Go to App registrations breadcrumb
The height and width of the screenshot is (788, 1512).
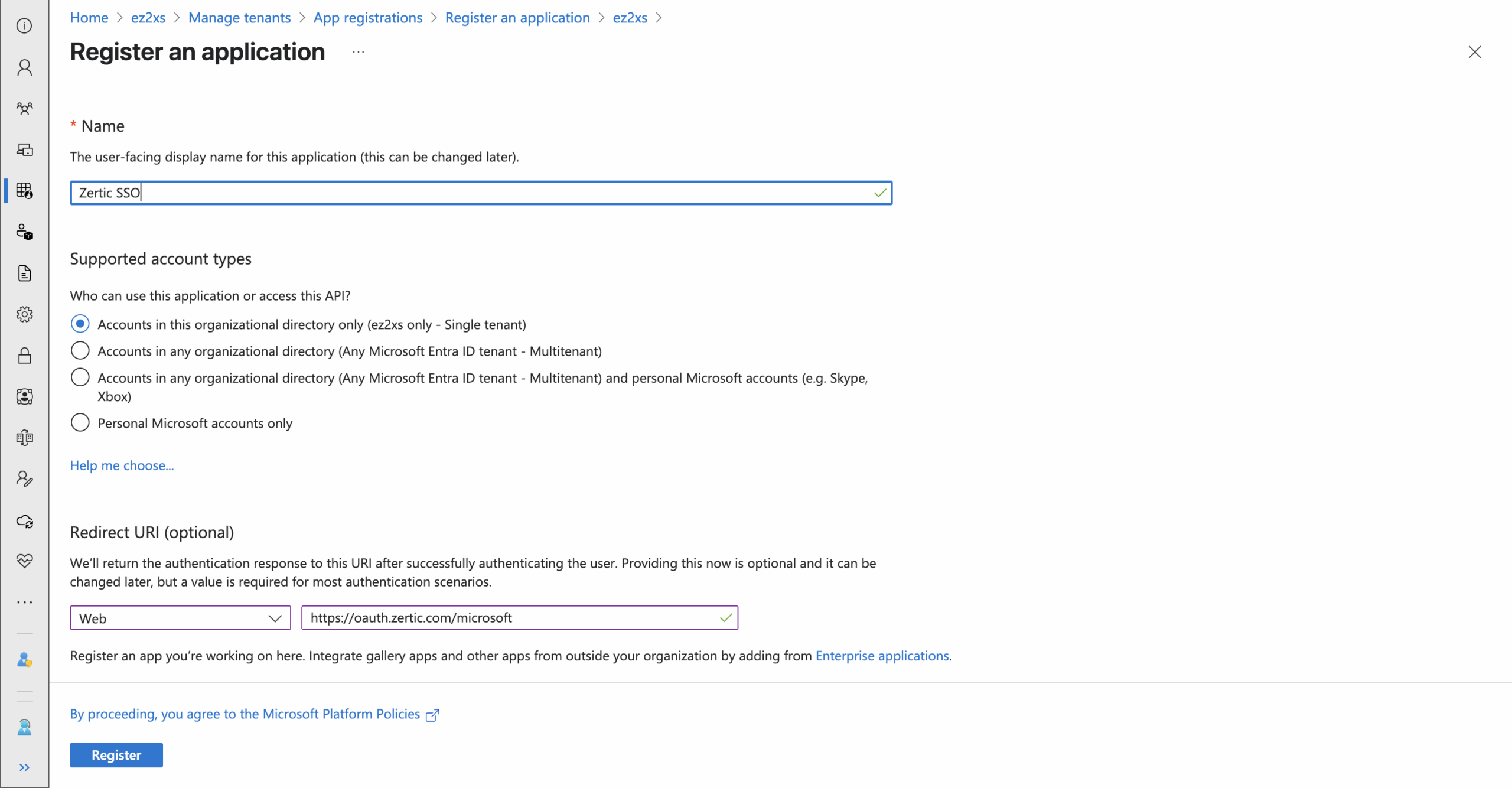tap(367, 18)
